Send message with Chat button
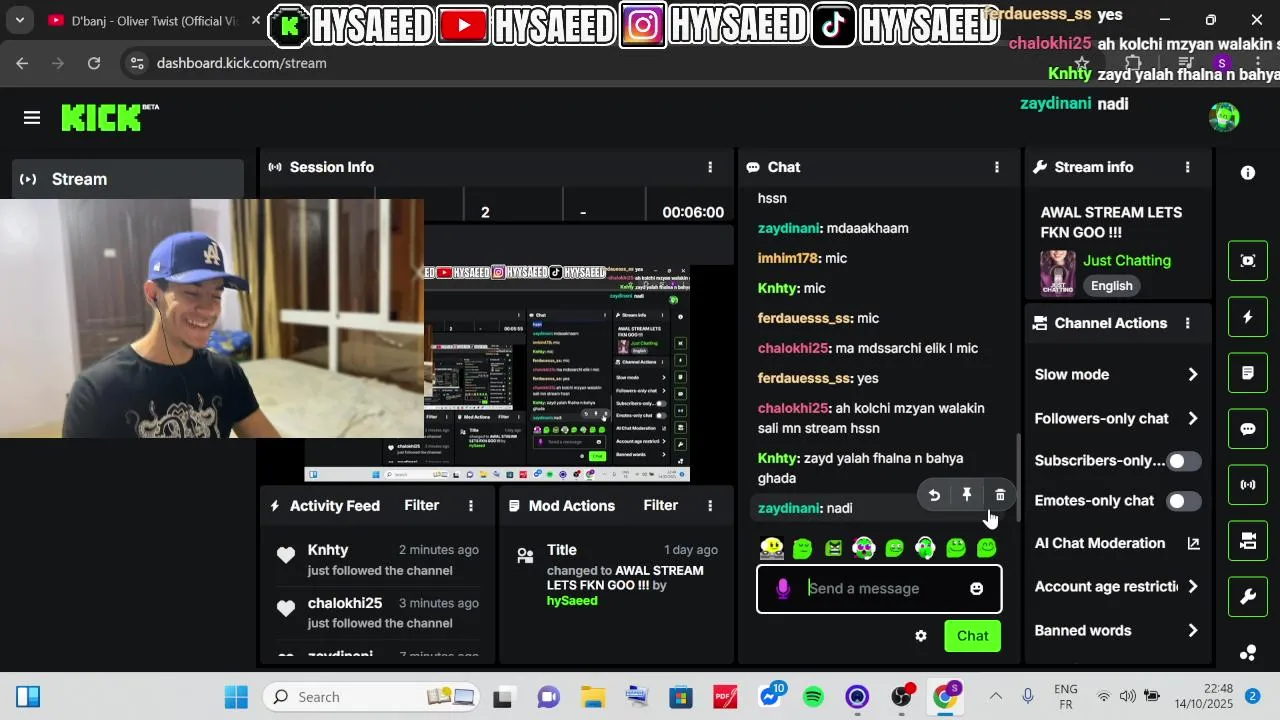Image resolution: width=1280 pixels, height=720 pixels. (x=972, y=636)
